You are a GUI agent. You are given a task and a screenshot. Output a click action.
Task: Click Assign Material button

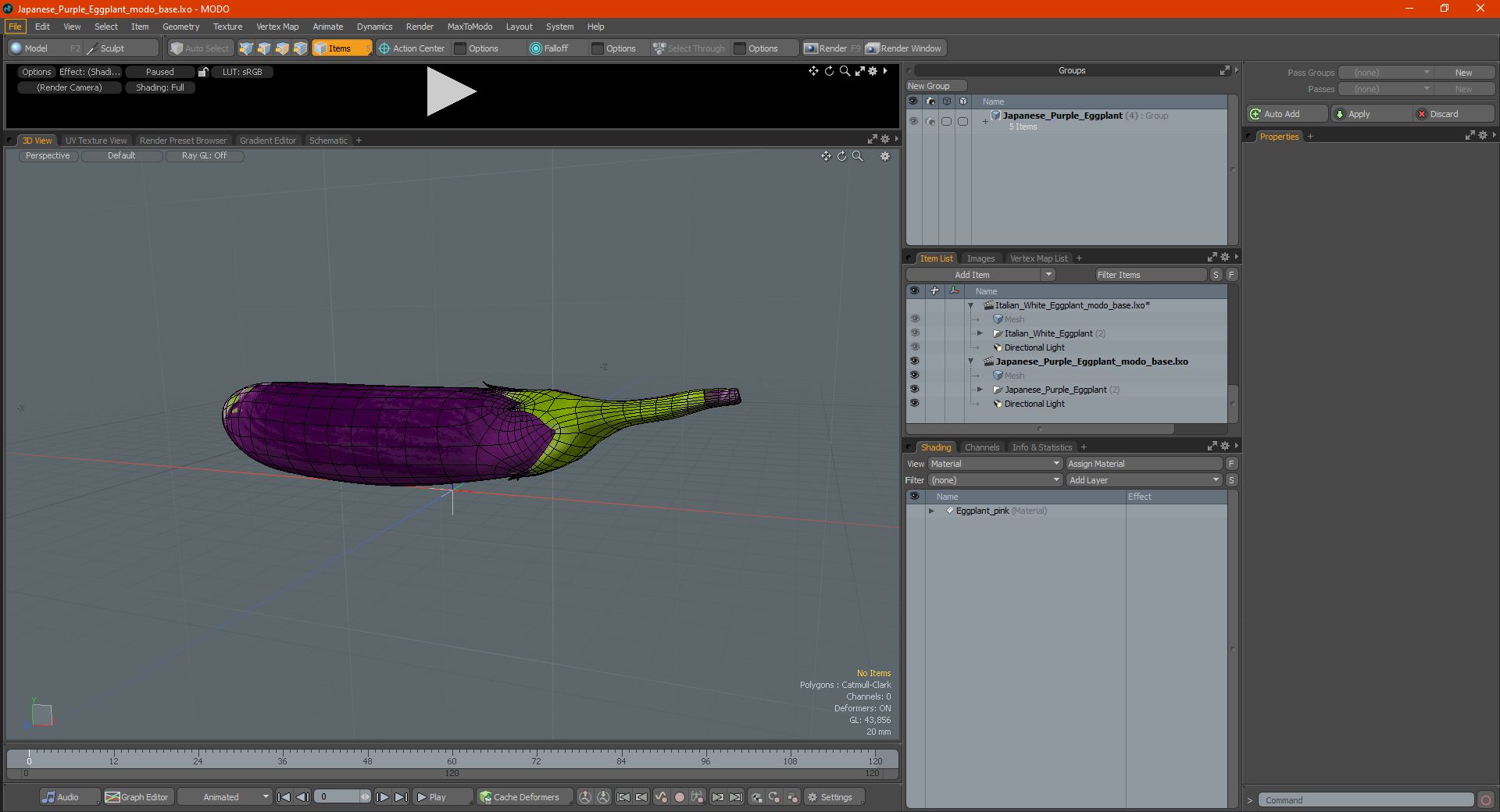(1145, 464)
